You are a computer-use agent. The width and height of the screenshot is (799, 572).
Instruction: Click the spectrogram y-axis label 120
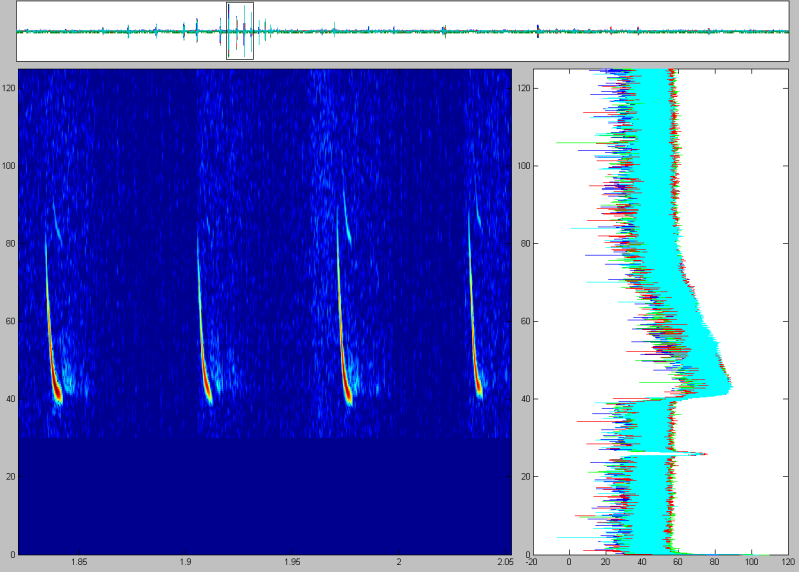pyautogui.click(x=9, y=88)
